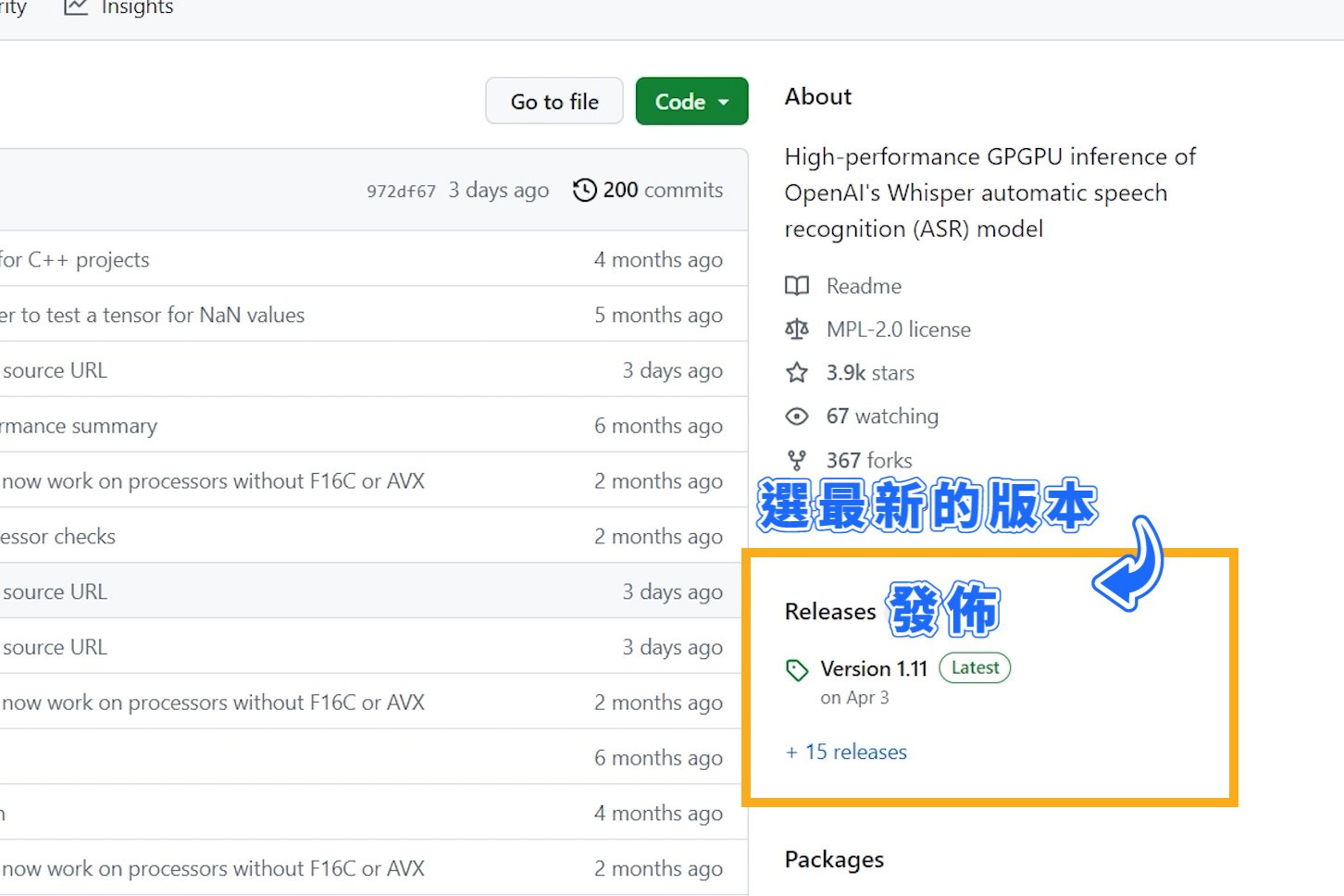Screen dimensions: 1344x896
Task: Click the star icon beside 3.9k stars
Action: click(797, 373)
